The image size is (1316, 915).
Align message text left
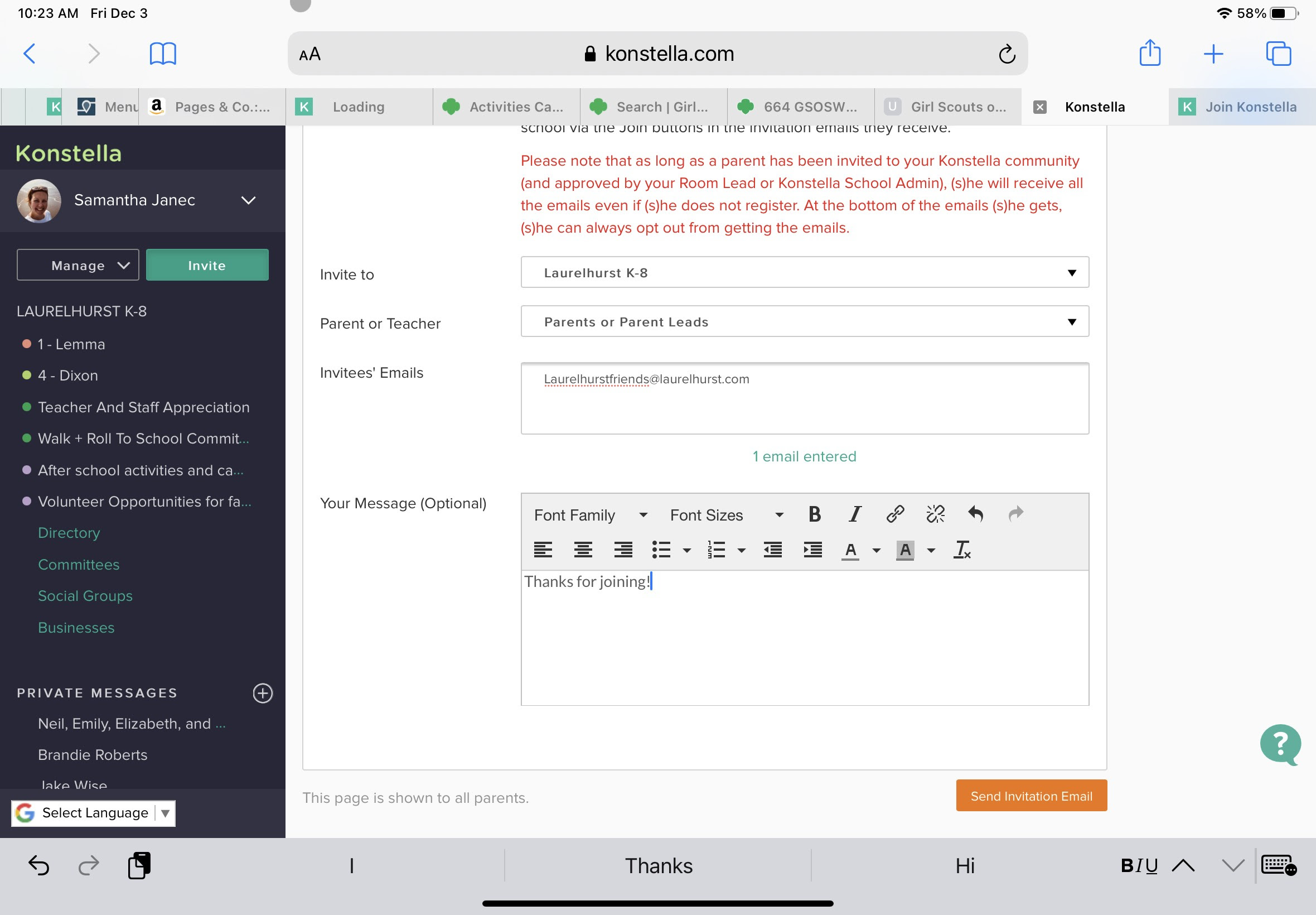[543, 550]
